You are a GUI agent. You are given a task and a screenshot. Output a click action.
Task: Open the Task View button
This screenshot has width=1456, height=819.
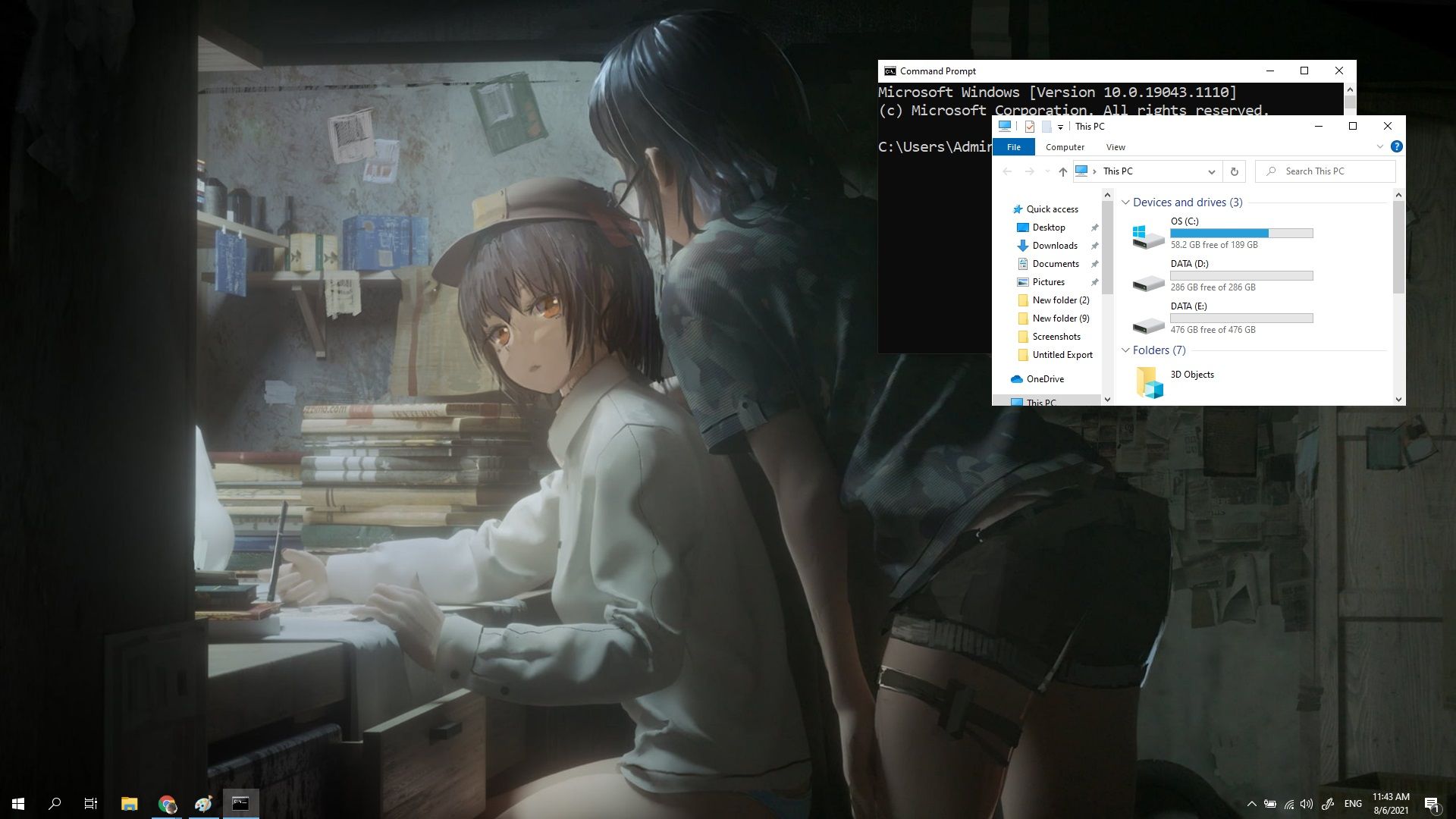[x=91, y=803]
